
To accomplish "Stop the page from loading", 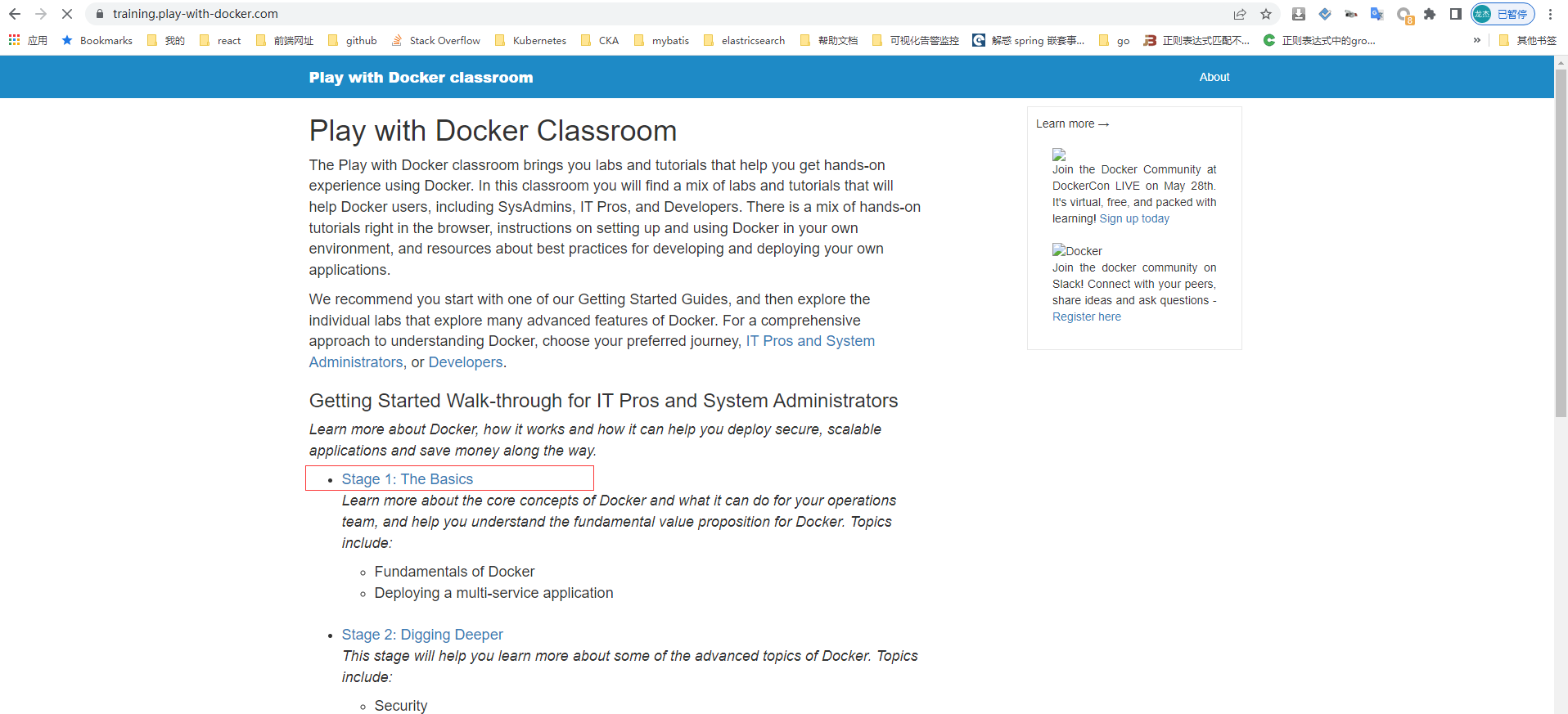I will pos(67,14).
